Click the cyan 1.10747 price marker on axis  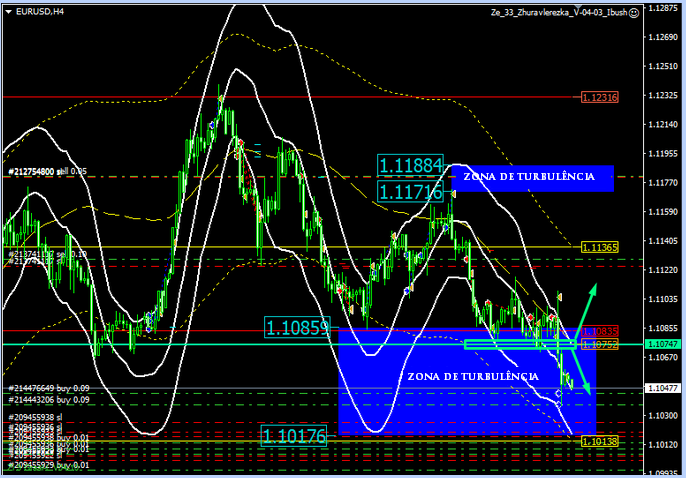[664, 344]
